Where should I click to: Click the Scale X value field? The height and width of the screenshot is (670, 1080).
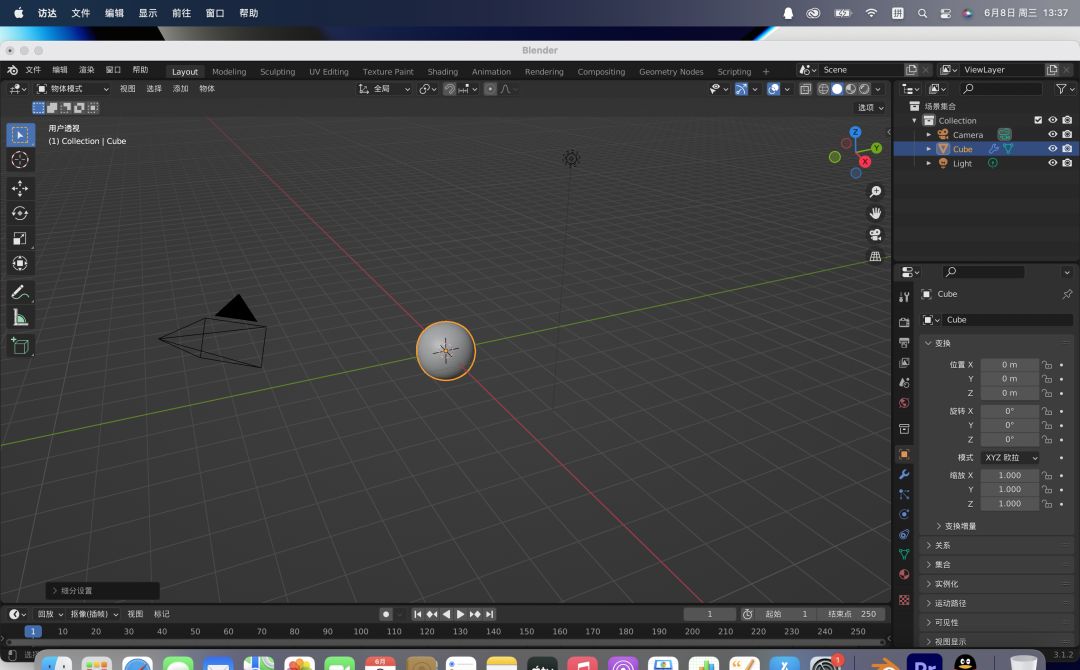click(x=1009, y=476)
